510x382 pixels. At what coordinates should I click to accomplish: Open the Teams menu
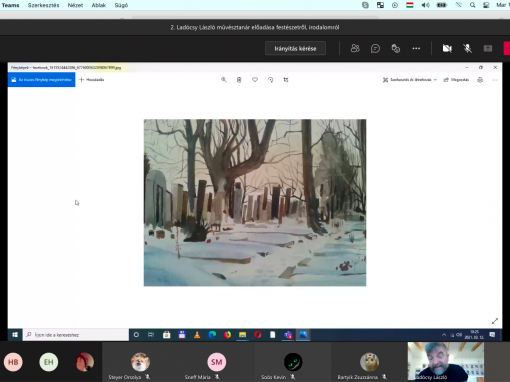tap(10, 5)
